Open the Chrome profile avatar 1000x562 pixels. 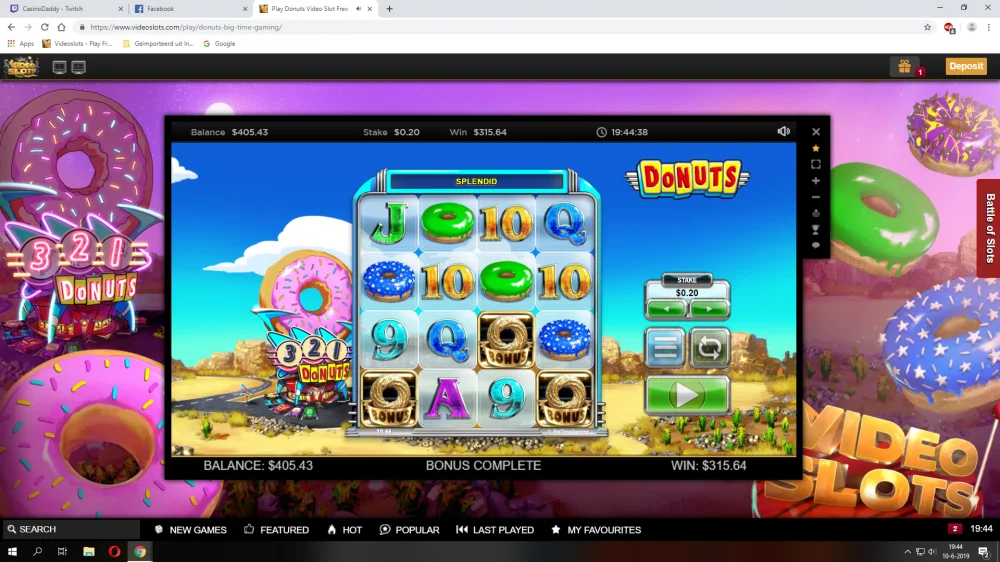coord(971,27)
